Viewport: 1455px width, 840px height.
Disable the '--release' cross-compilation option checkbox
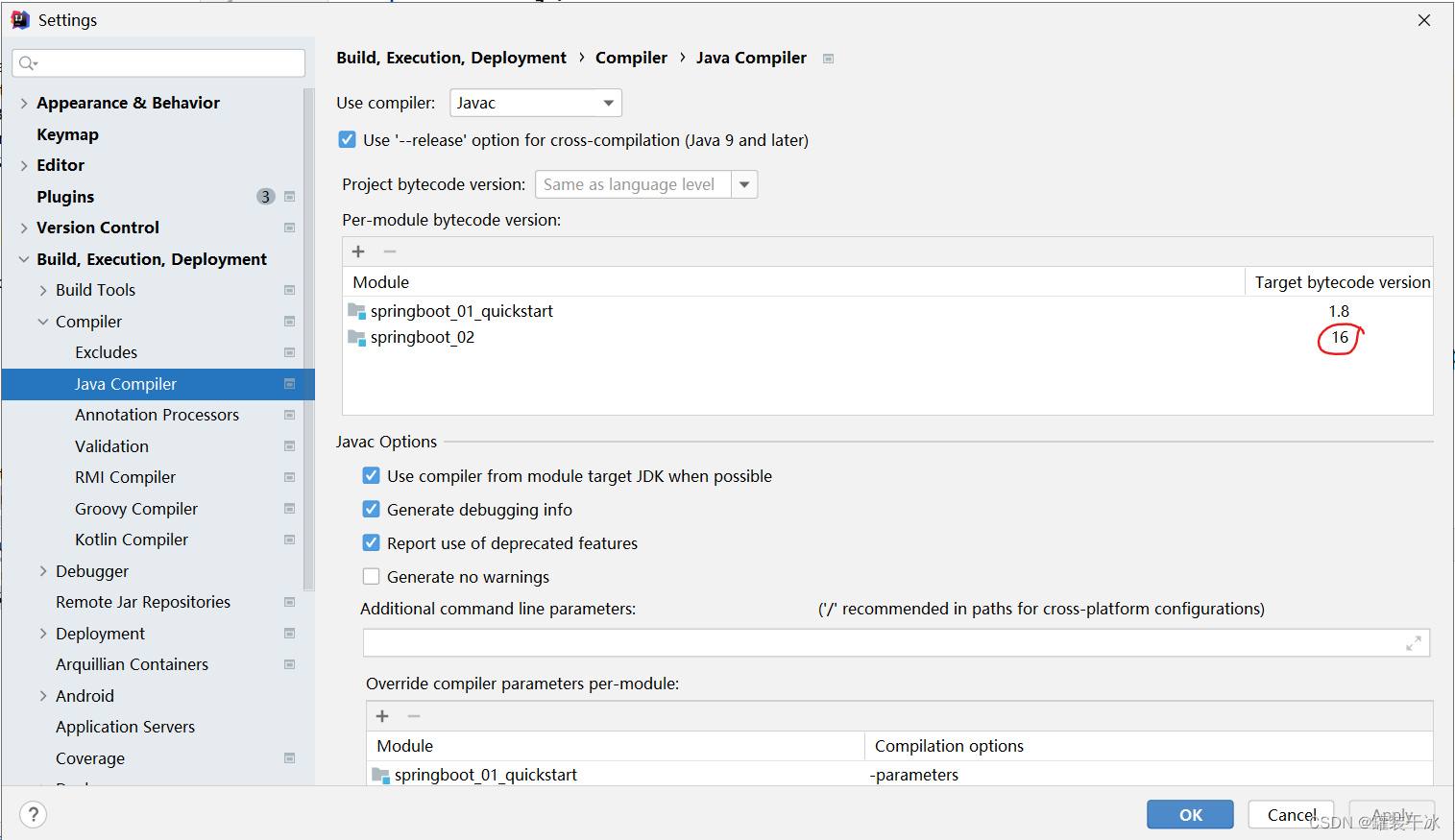[x=348, y=140]
